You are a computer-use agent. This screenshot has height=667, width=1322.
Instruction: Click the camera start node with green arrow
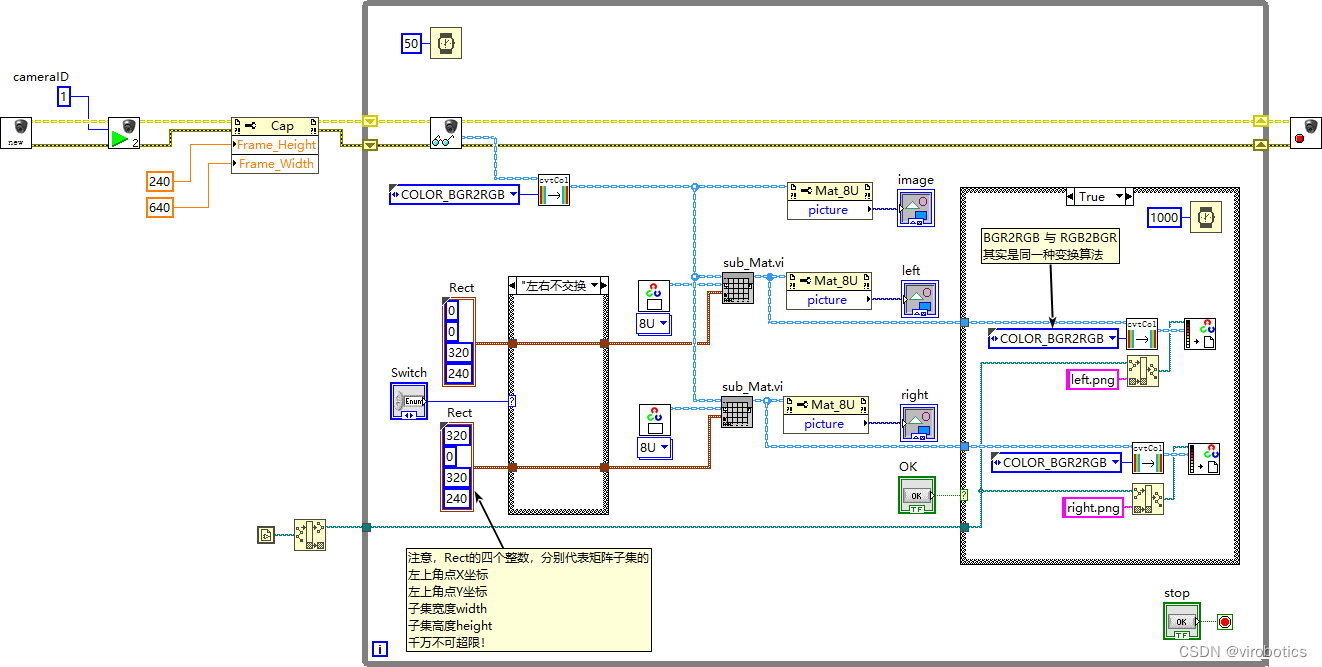pos(124,133)
